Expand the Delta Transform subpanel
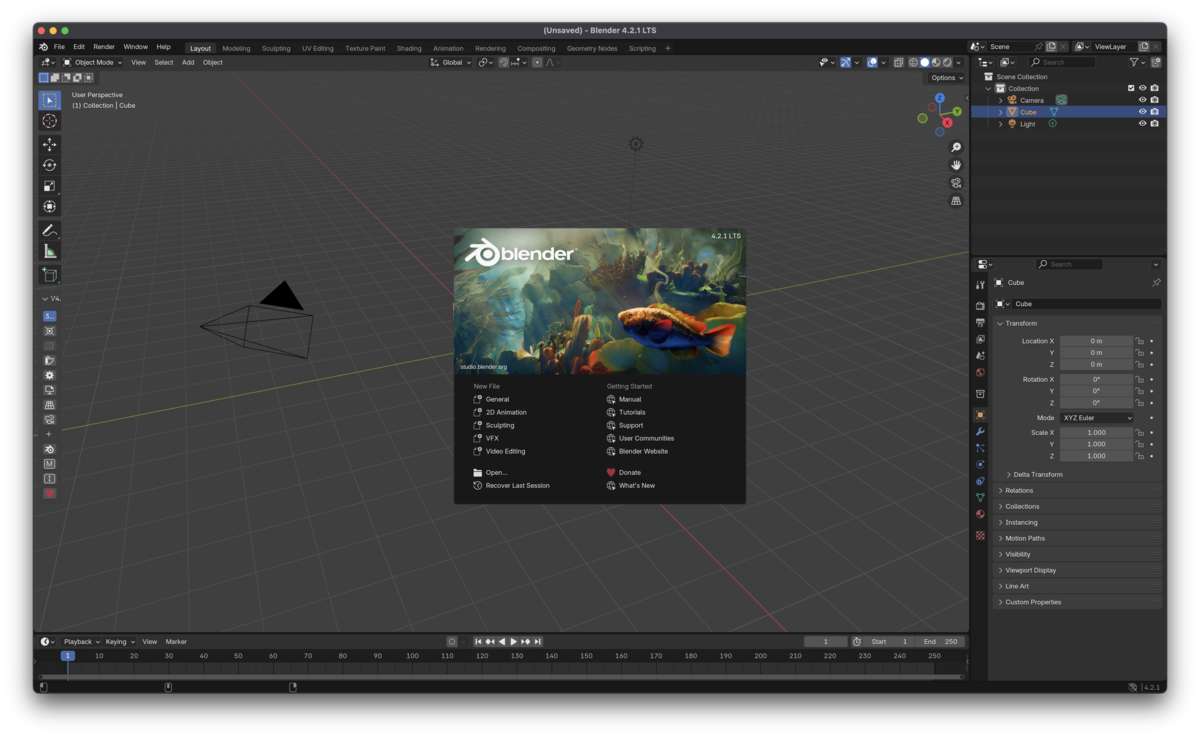The width and height of the screenshot is (1200, 737). tap(1038, 475)
